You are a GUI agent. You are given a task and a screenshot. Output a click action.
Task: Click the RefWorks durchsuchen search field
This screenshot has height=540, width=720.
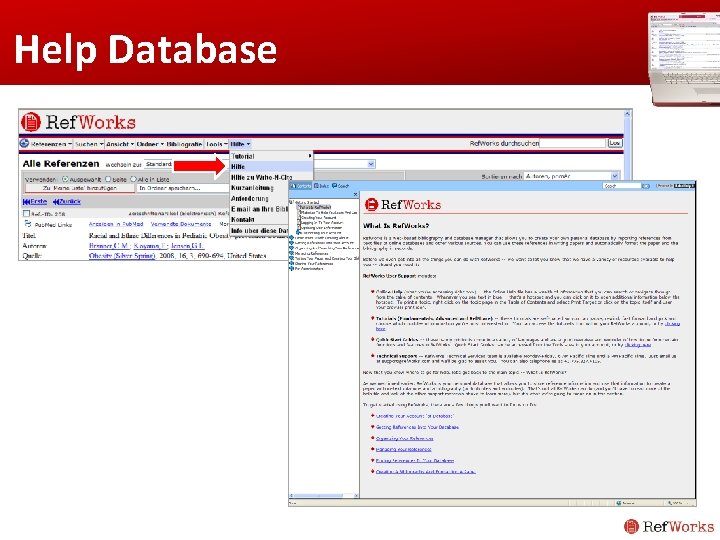572,143
